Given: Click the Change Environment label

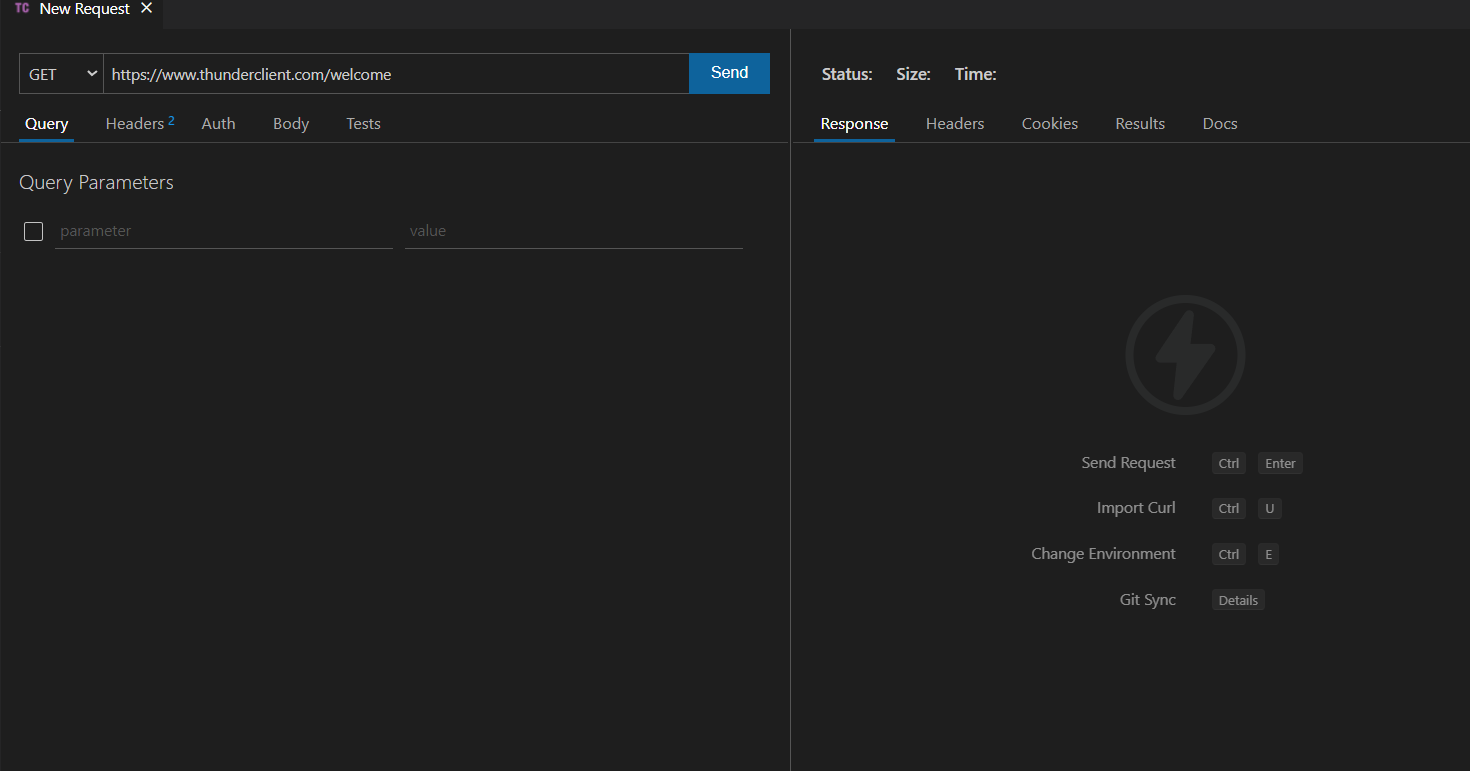Looking at the screenshot, I should (1103, 554).
